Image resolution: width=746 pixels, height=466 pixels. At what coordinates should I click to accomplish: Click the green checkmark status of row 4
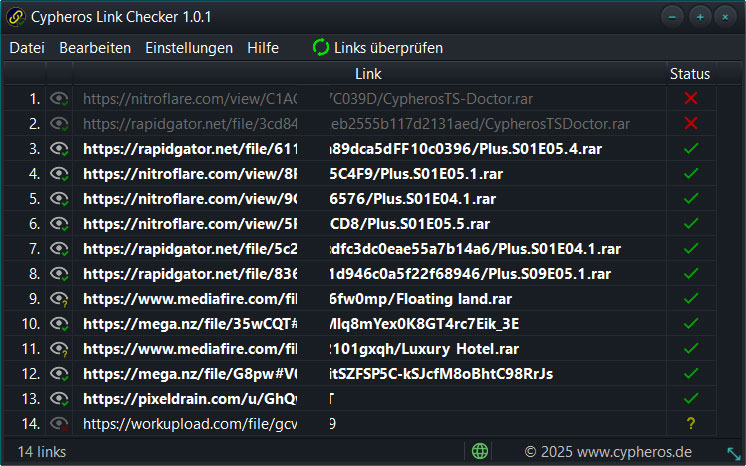point(691,173)
